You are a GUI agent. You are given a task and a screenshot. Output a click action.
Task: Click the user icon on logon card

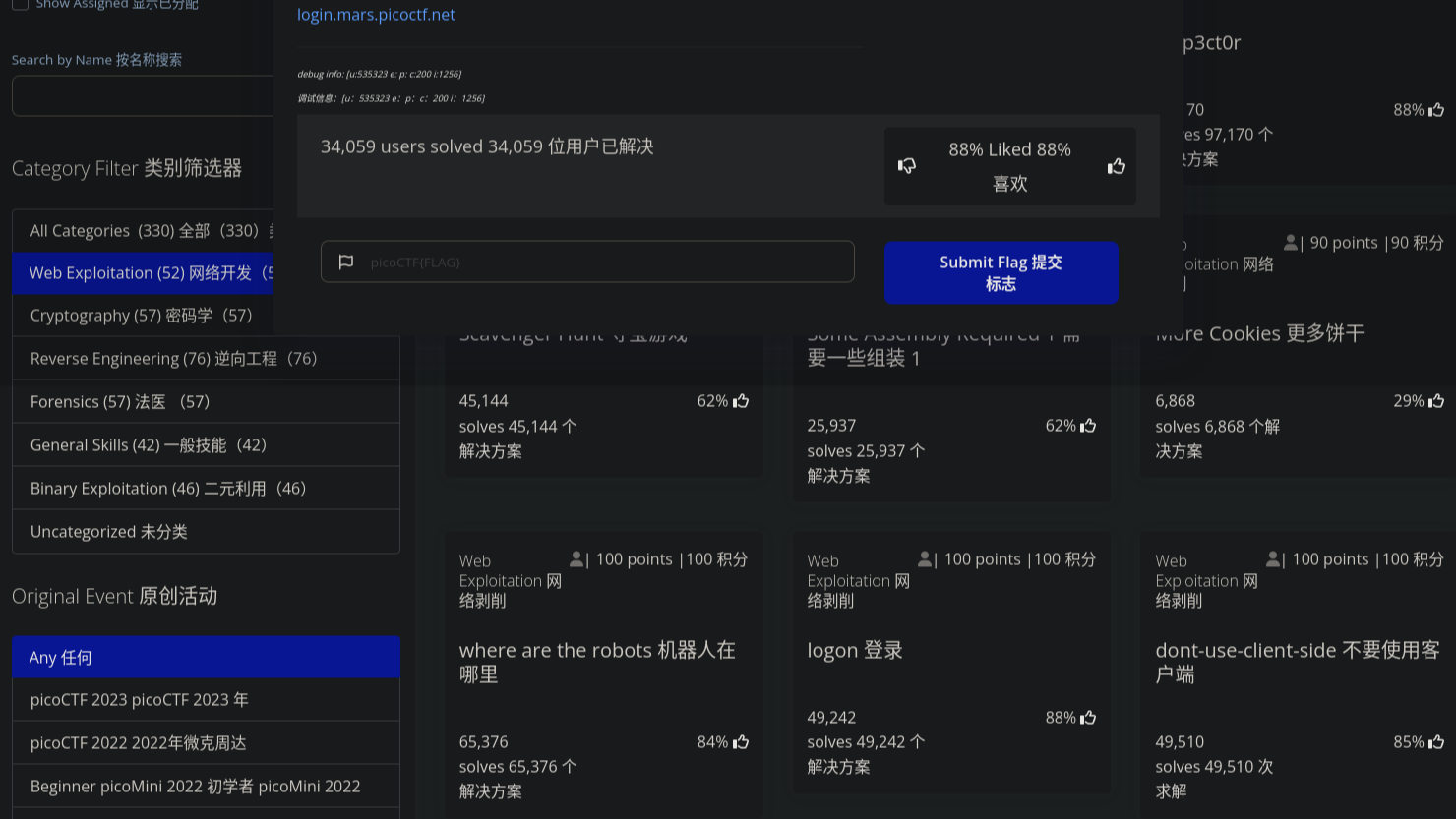[925, 558]
